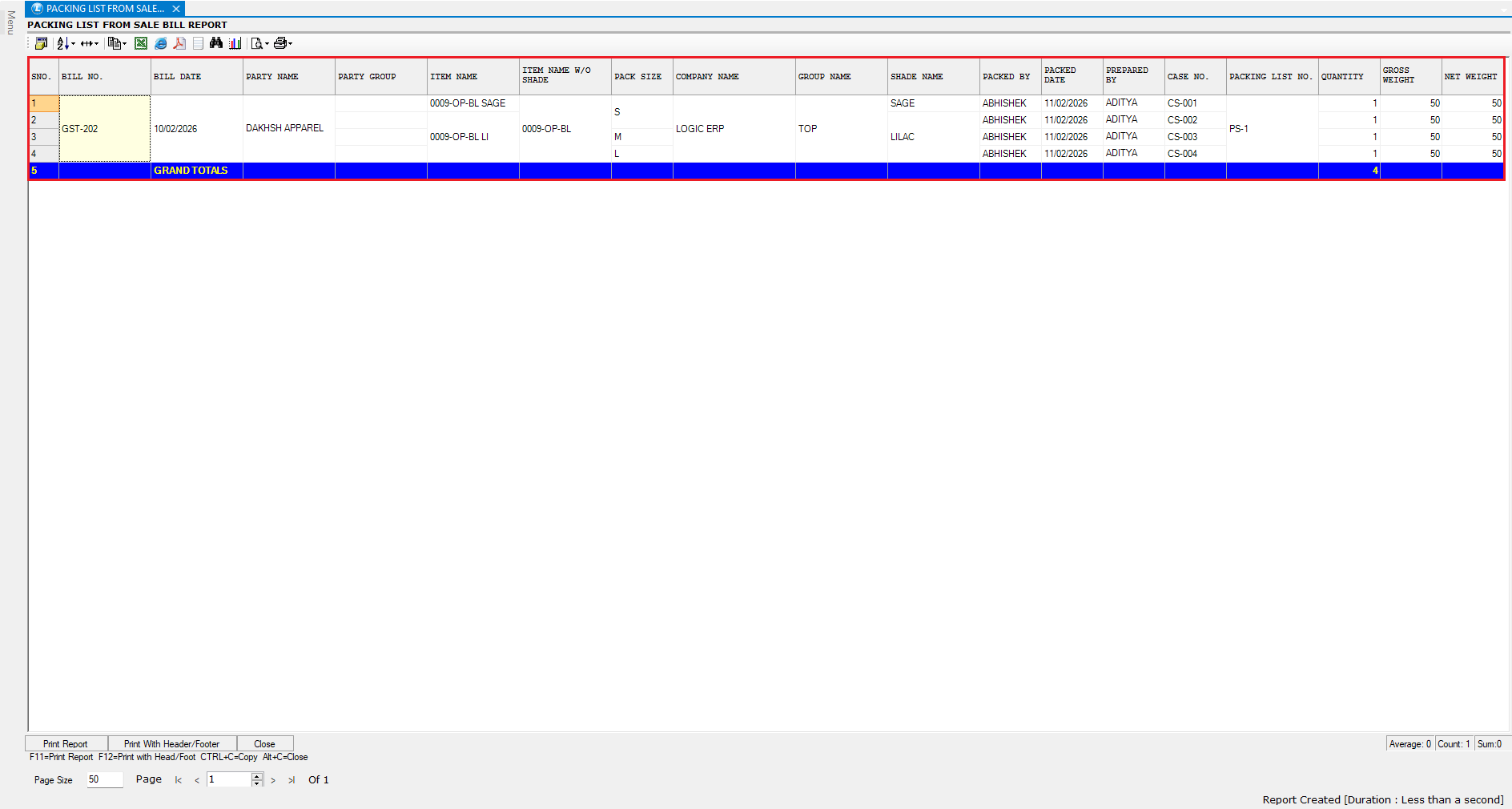
Task: Click the Page Size input field
Action: coord(104,779)
